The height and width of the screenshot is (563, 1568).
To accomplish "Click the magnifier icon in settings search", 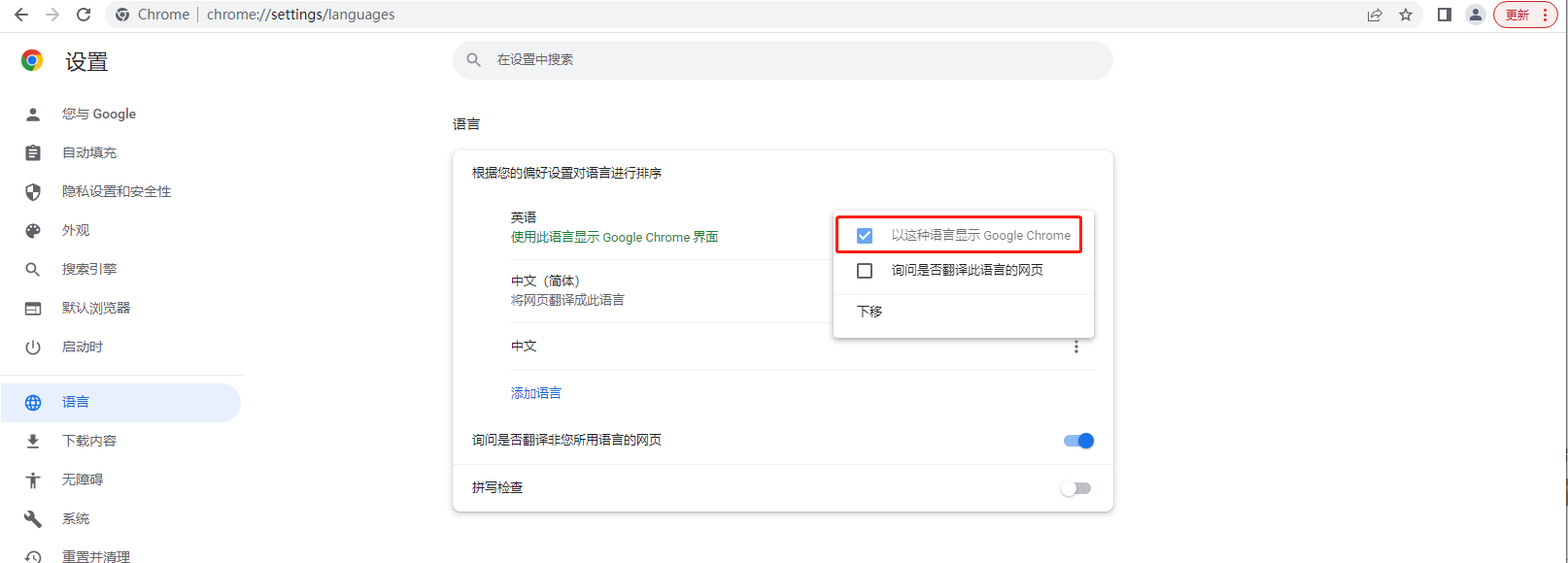I will 474,60.
